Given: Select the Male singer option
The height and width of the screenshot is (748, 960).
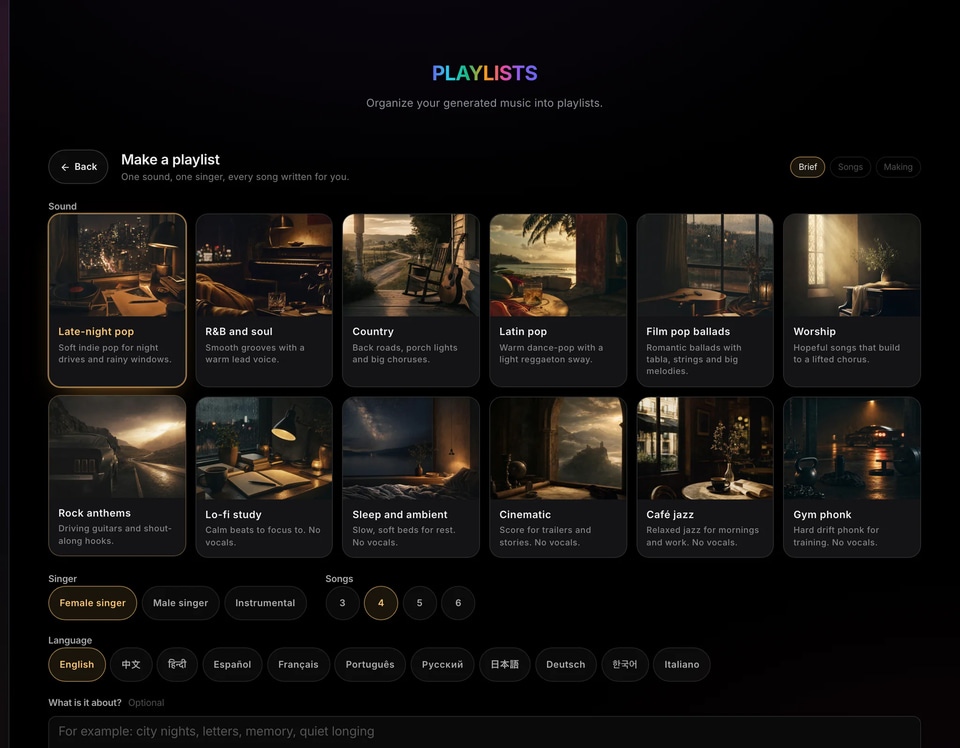Looking at the screenshot, I should (181, 603).
